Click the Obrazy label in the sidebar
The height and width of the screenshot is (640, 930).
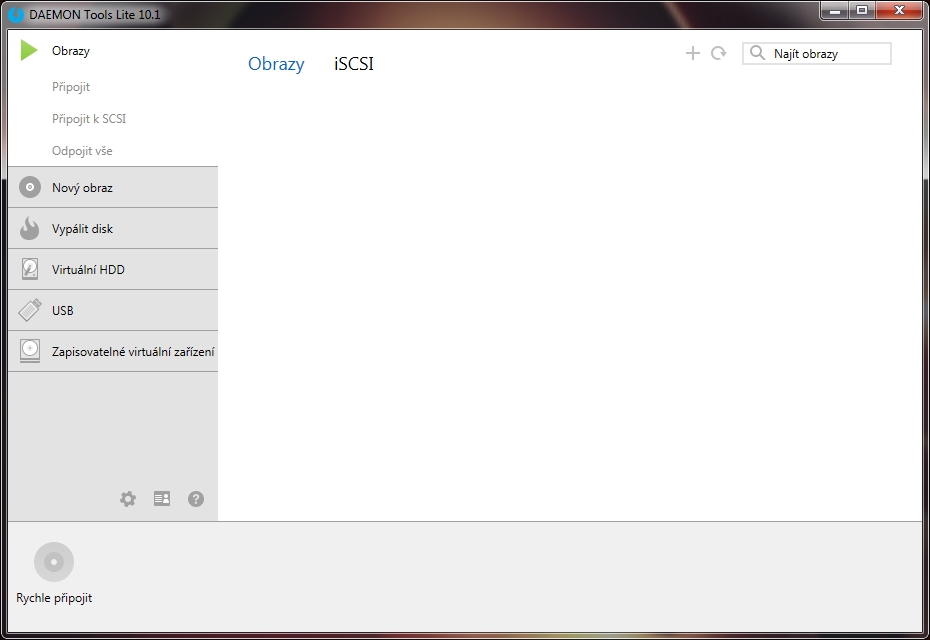coord(71,51)
